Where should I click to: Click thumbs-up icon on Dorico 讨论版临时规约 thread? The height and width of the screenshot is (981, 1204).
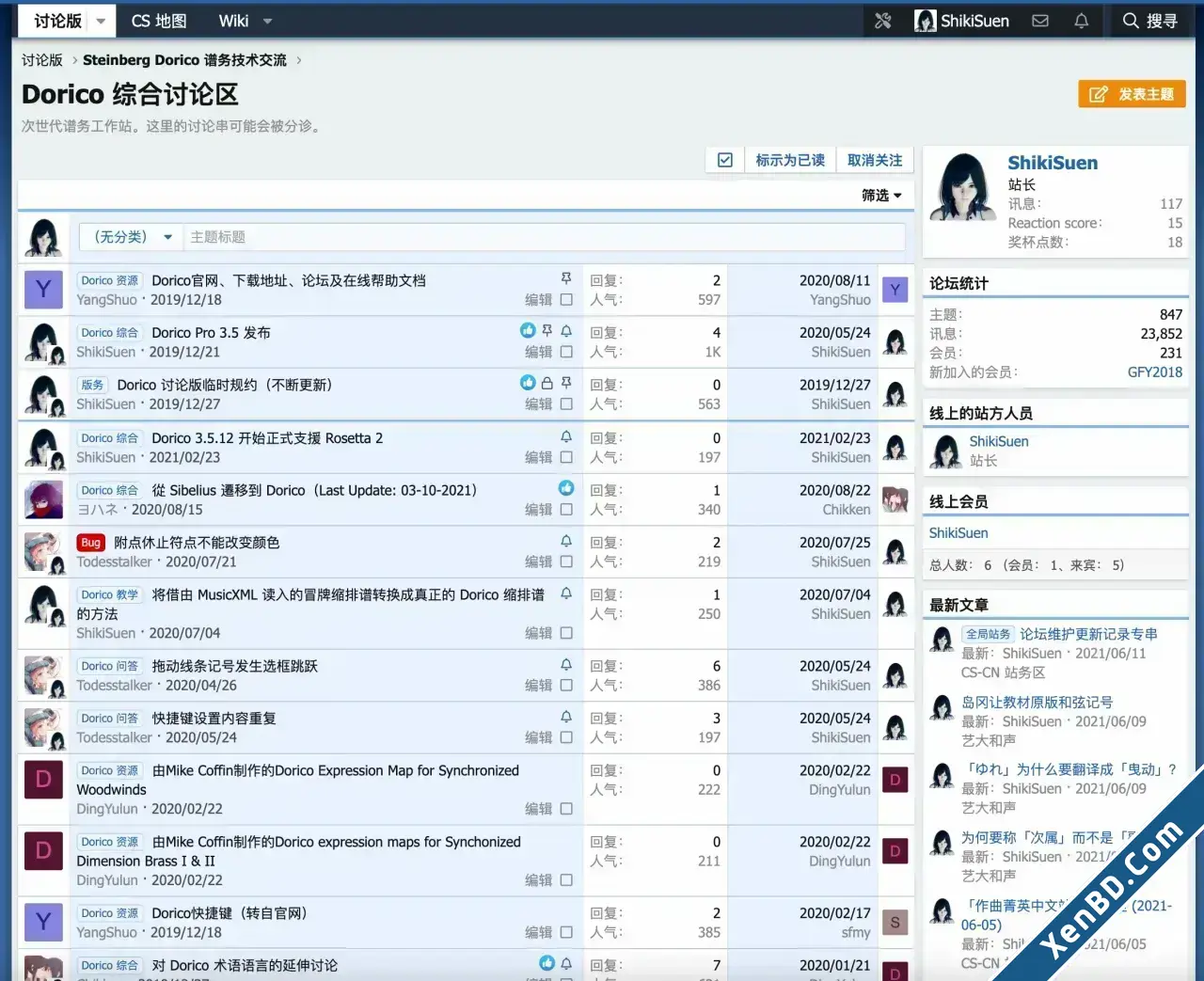point(528,383)
